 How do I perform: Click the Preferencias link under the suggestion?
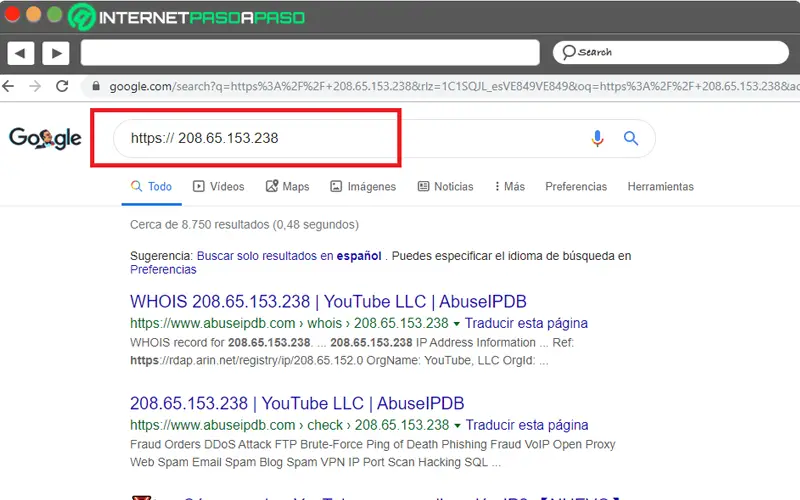point(163,269)
